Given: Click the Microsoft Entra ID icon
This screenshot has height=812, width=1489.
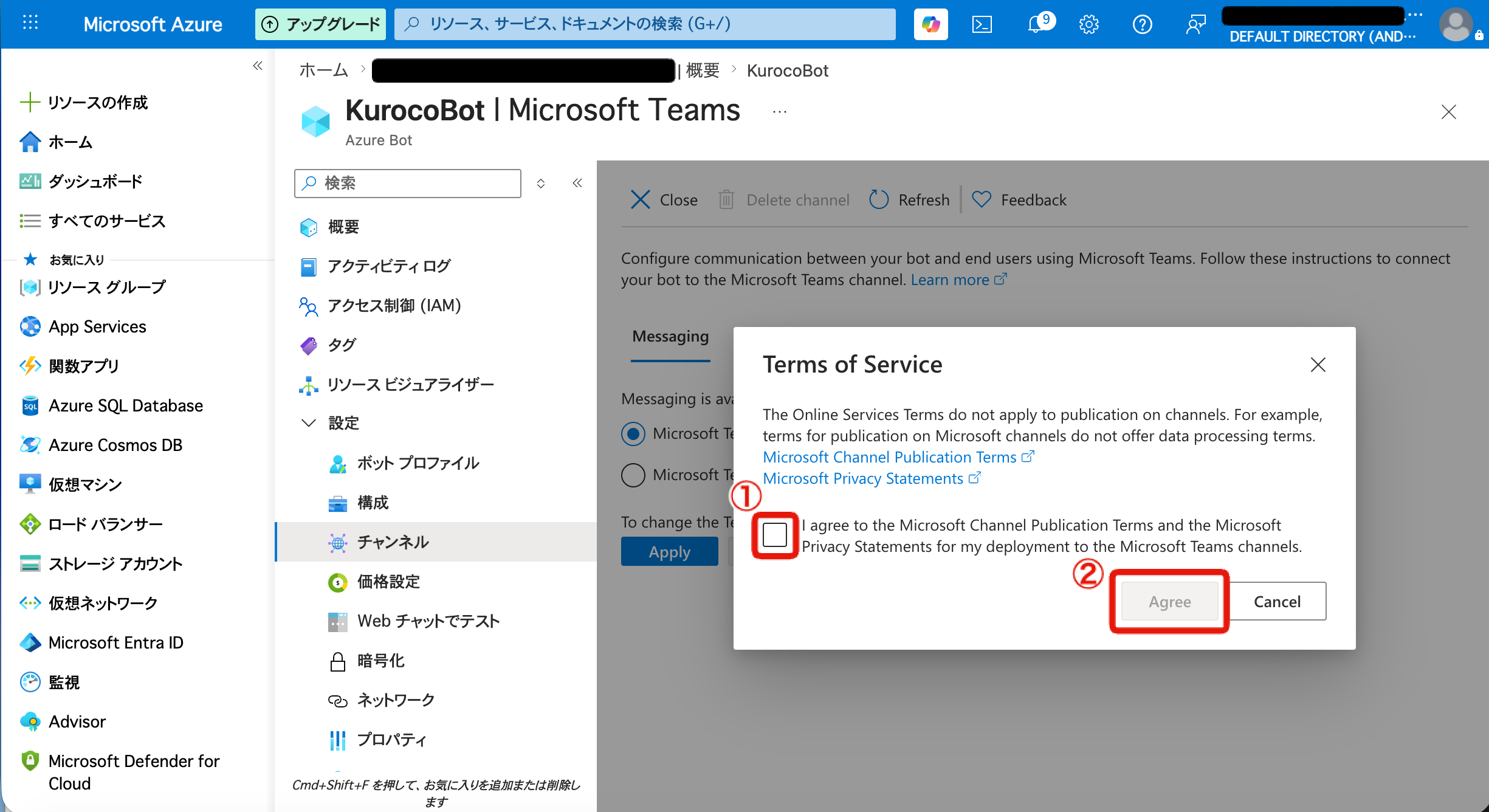Looking at the screenshot, I should coord(30,642).
